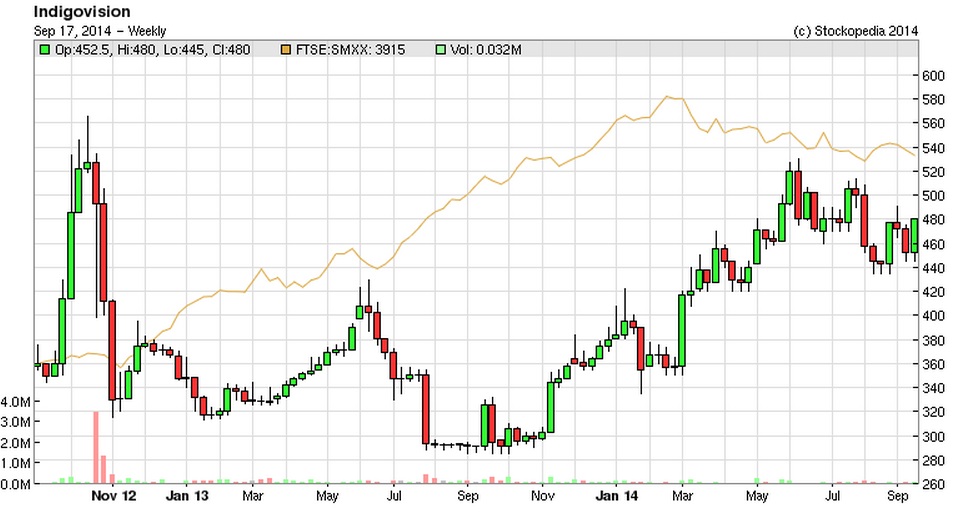Click the 'Op:452.5, Hi:480, Lo:445, Cl:480' legend text
Image resolution: width=958 pixels, height=516 pixels.
coord(152,49)
